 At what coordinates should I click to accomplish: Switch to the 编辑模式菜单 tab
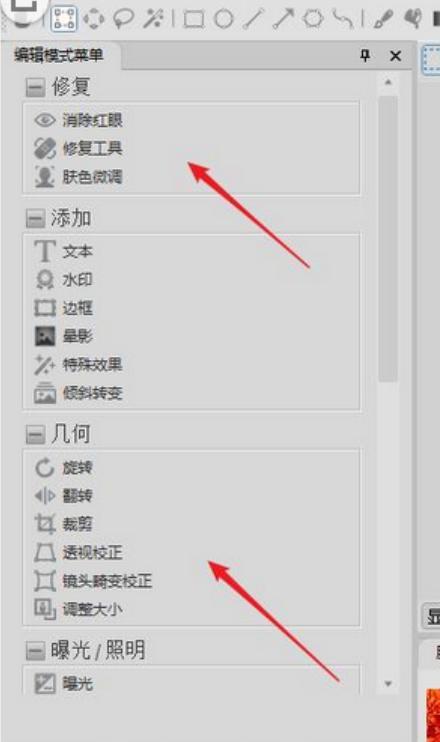point(59,55)
